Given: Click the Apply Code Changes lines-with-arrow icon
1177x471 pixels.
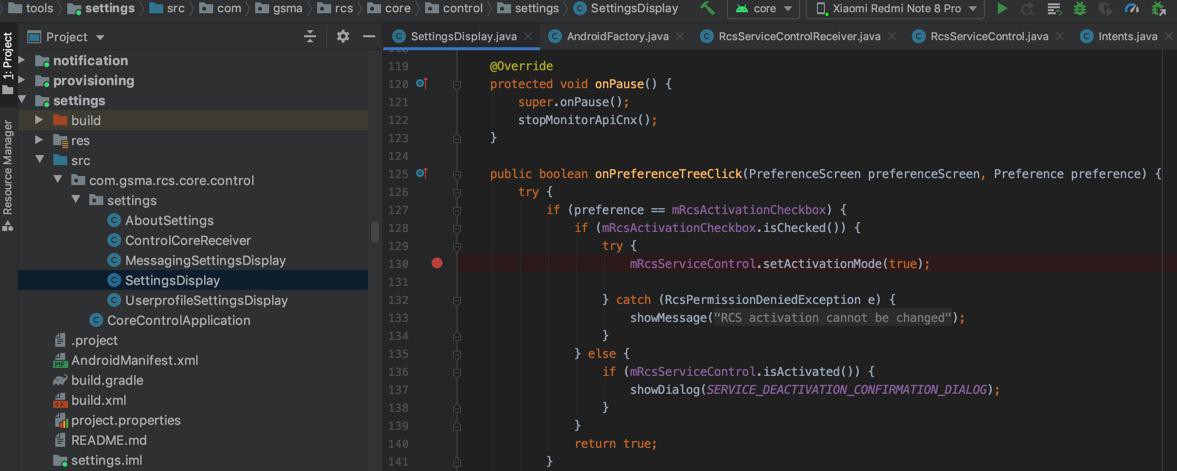Looking at the screenshot, I should (1054, 9).
